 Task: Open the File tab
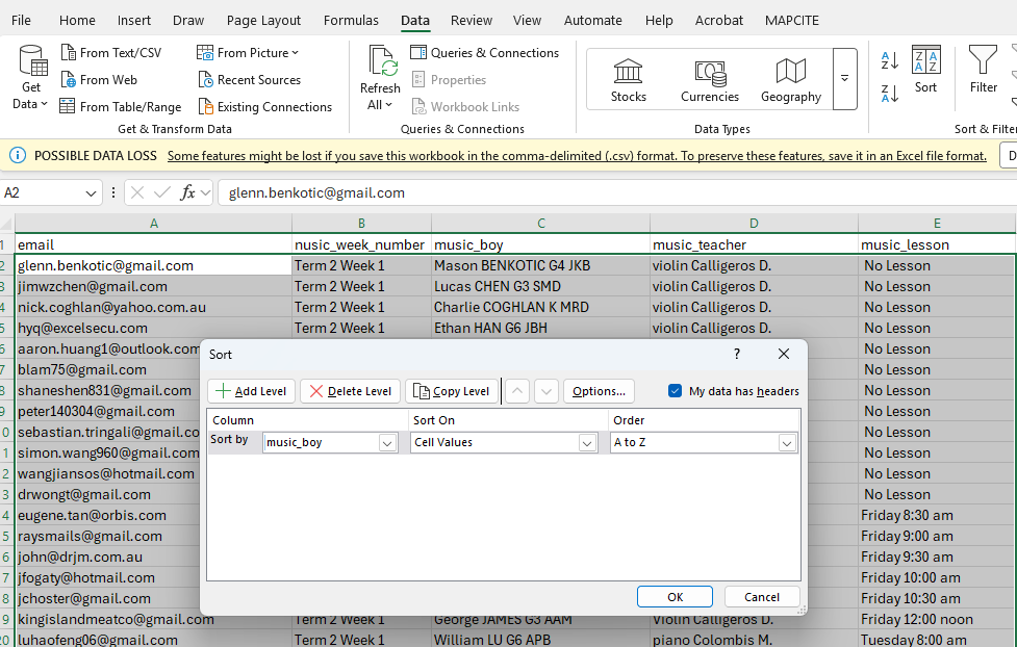point(21,20)
